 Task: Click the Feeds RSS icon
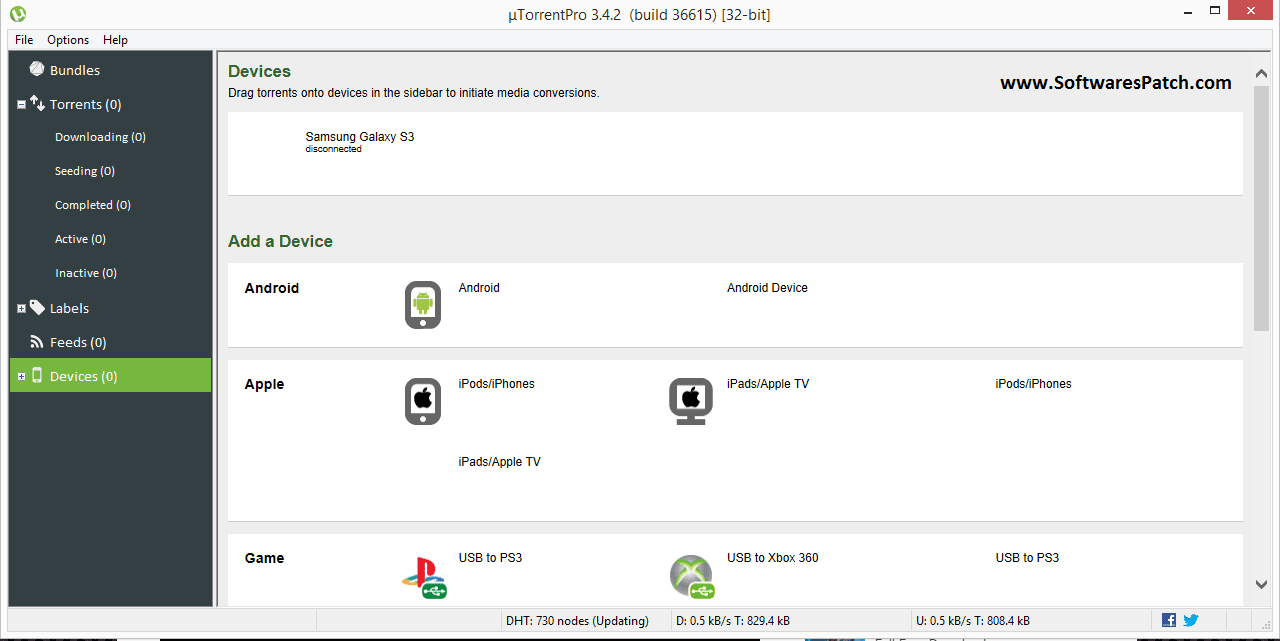point(37,342)
